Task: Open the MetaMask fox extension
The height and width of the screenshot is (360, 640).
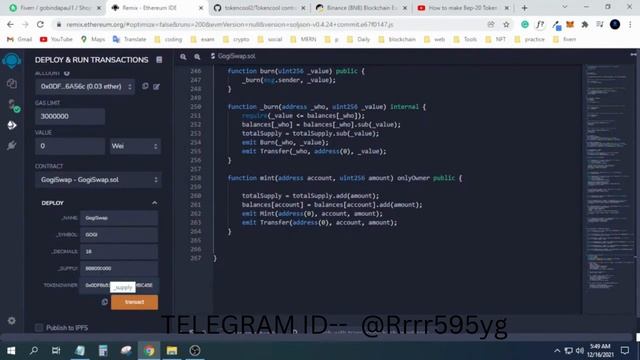Action: (x=570, y=24)
